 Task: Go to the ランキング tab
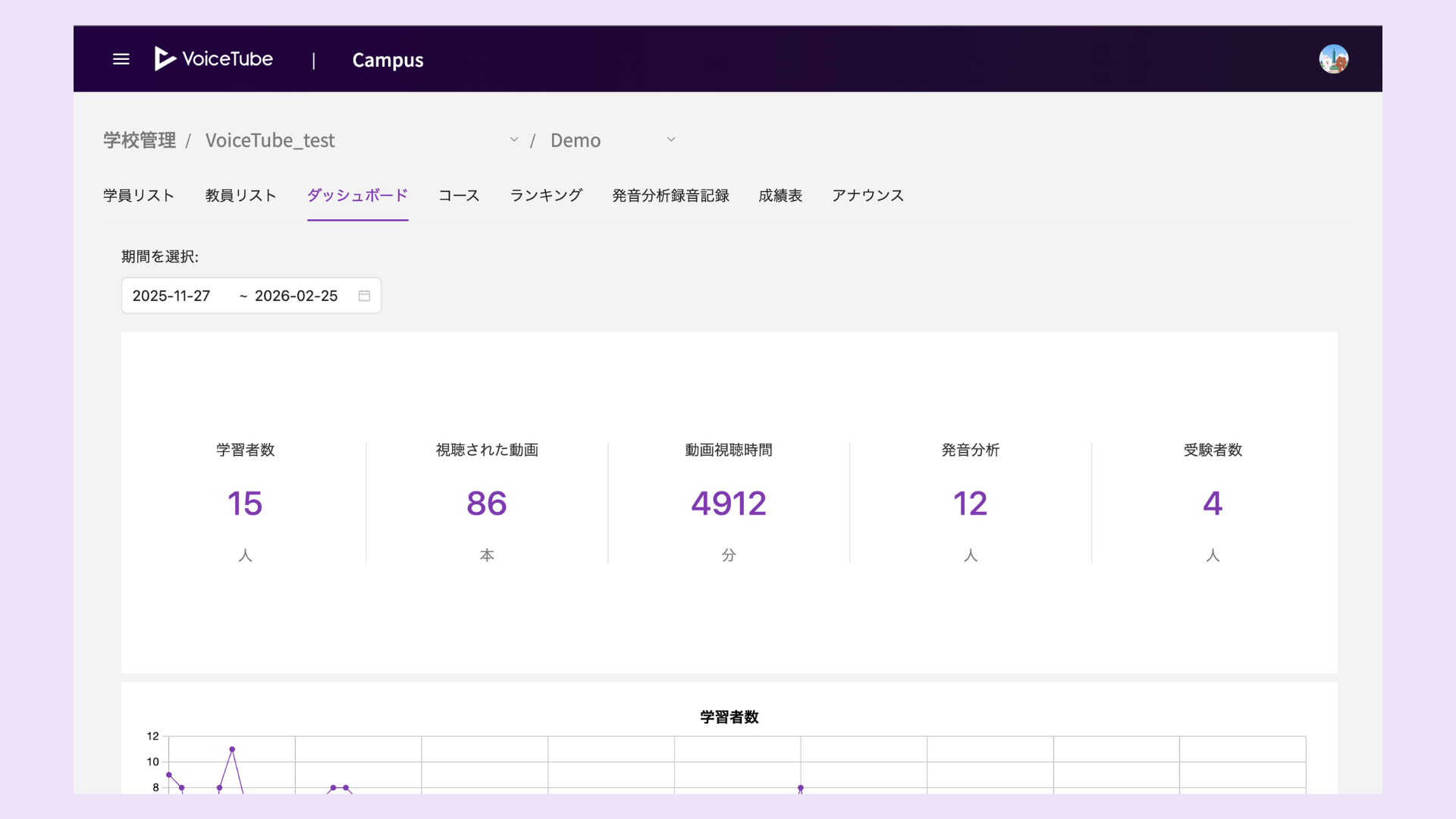(x=546, y=196)
